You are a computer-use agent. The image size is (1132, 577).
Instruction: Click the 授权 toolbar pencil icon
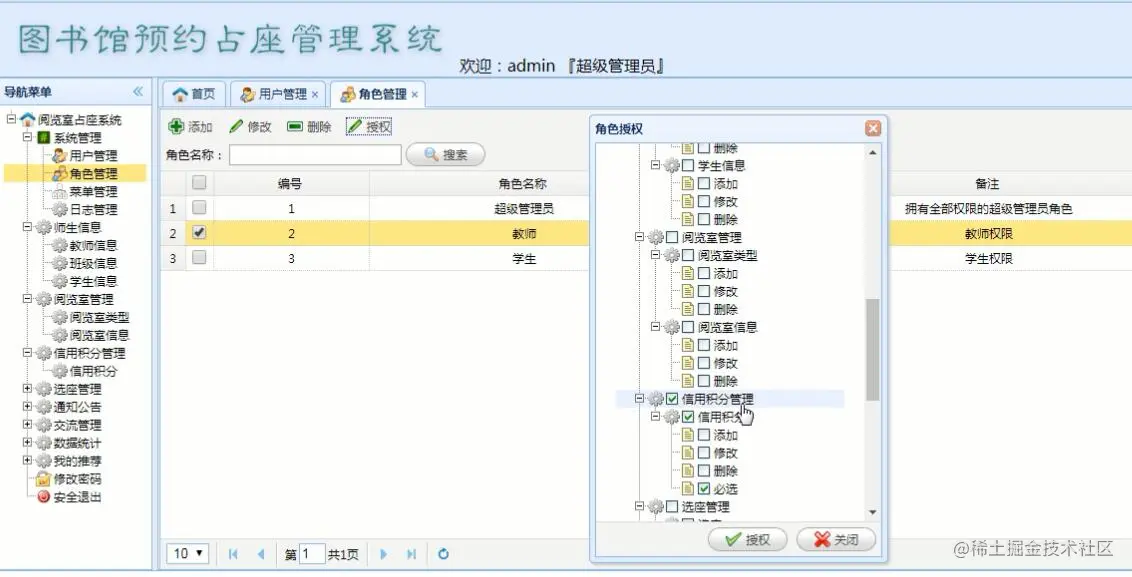354,126
